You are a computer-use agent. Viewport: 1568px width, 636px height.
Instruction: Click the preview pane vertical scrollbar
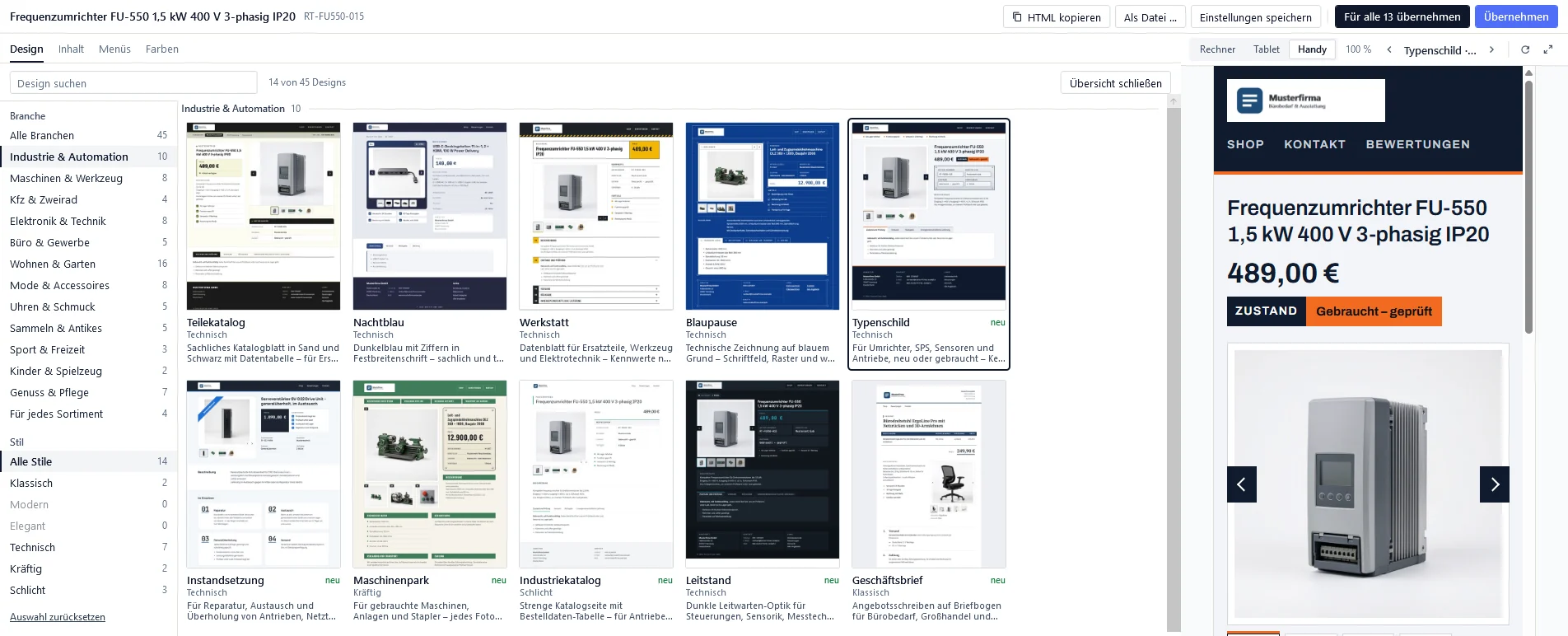1528,206
